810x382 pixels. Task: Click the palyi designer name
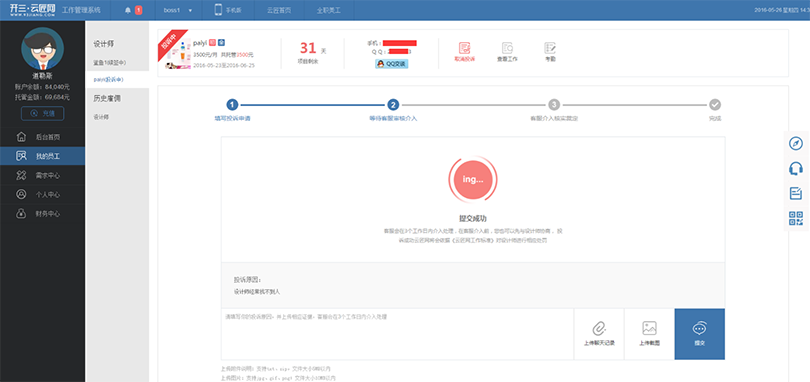coord(200,43)
